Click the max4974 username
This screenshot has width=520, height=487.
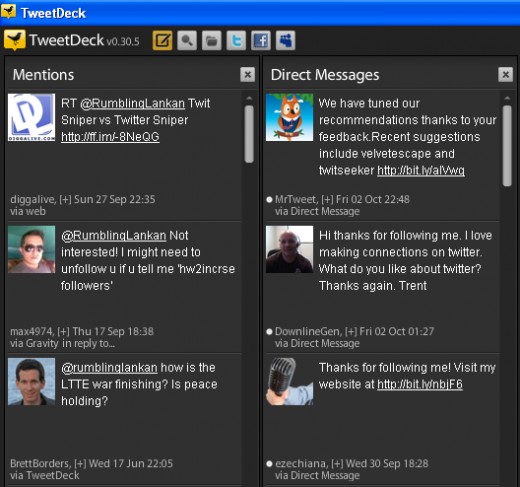(31, 331)
